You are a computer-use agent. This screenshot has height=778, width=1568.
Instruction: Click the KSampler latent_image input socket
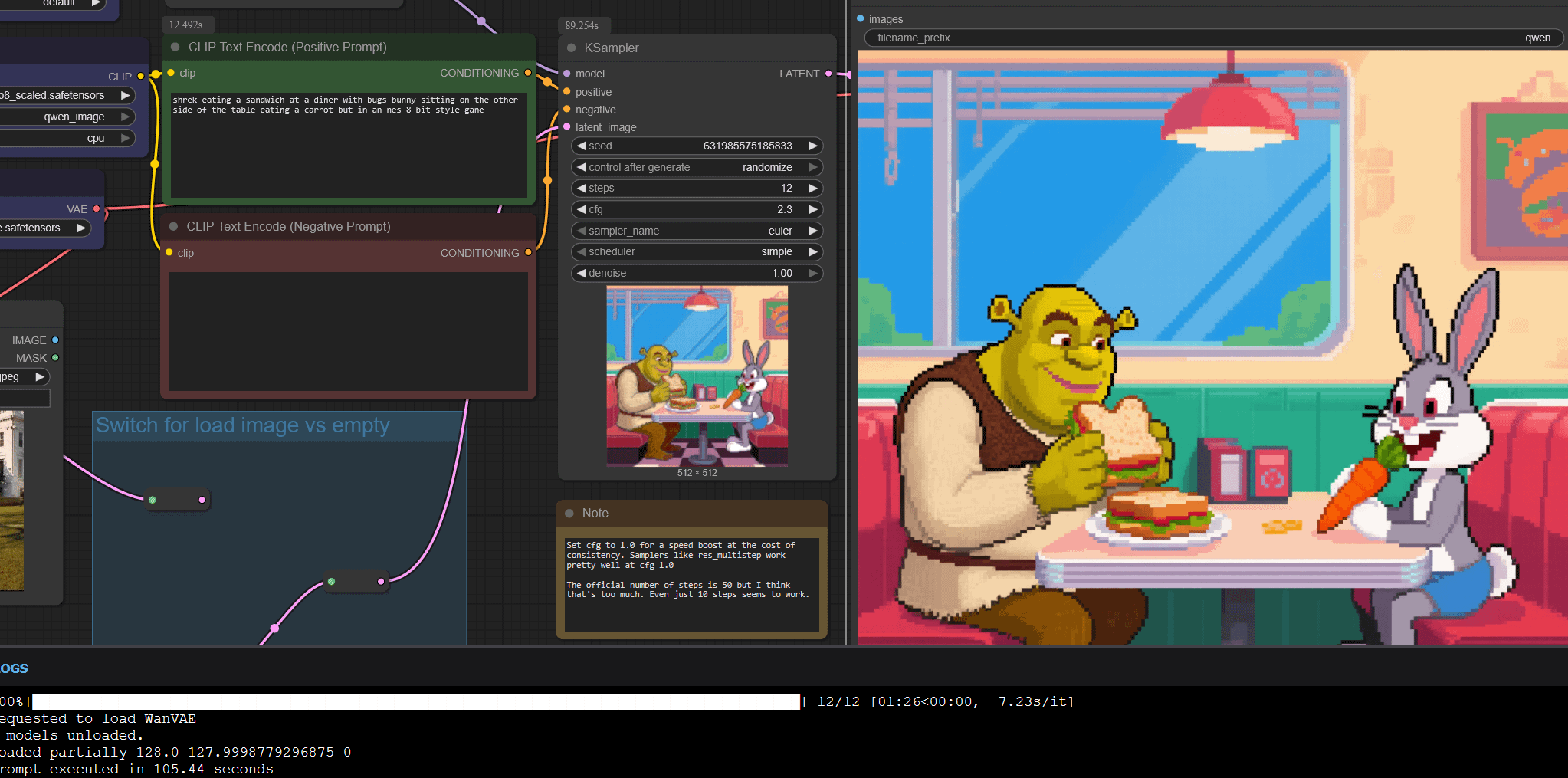click(x=567, y=126)
